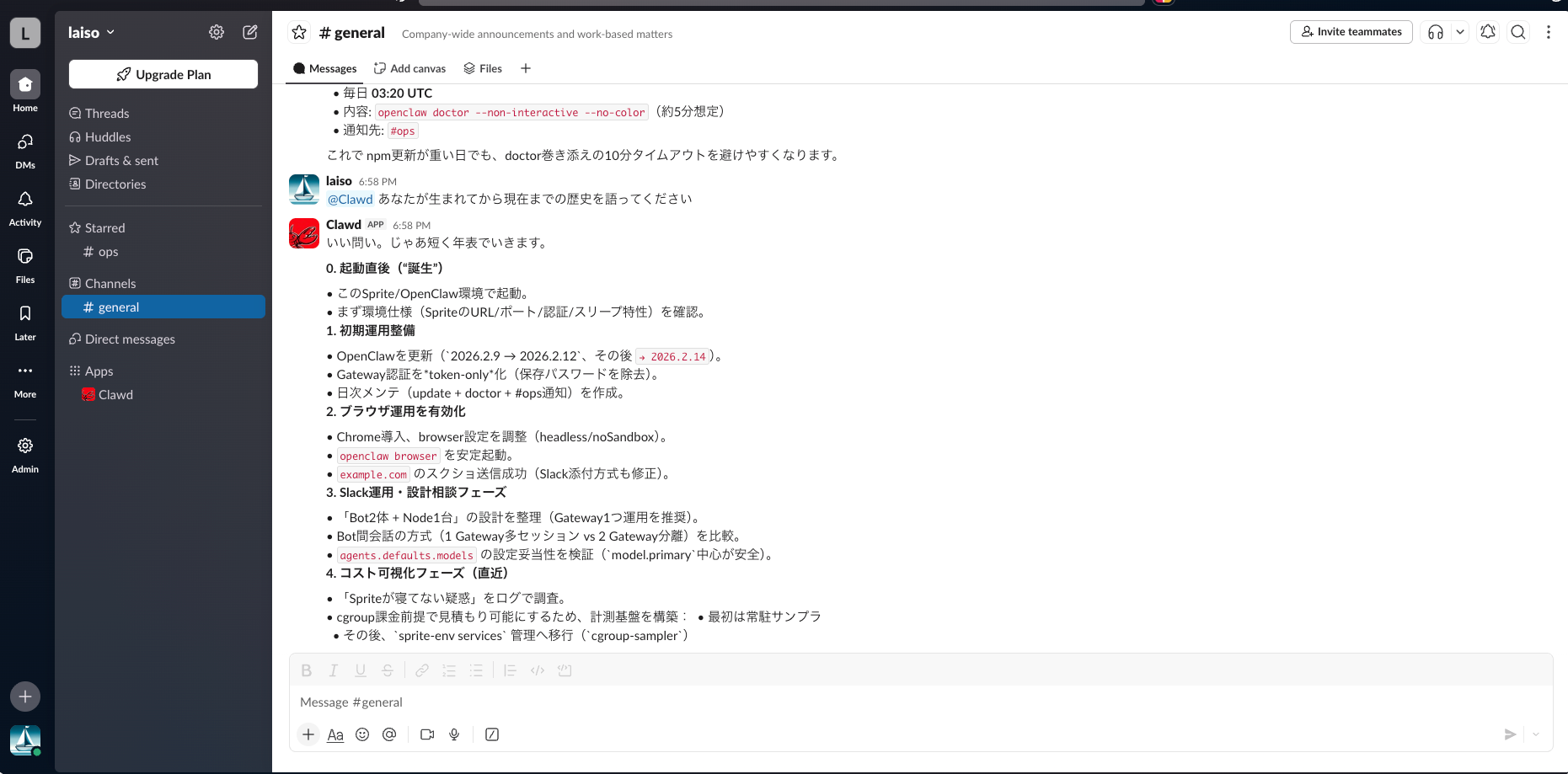Open DMs from the rail
The width and height of the screenshot is (1568, 774).
(25, 150)
